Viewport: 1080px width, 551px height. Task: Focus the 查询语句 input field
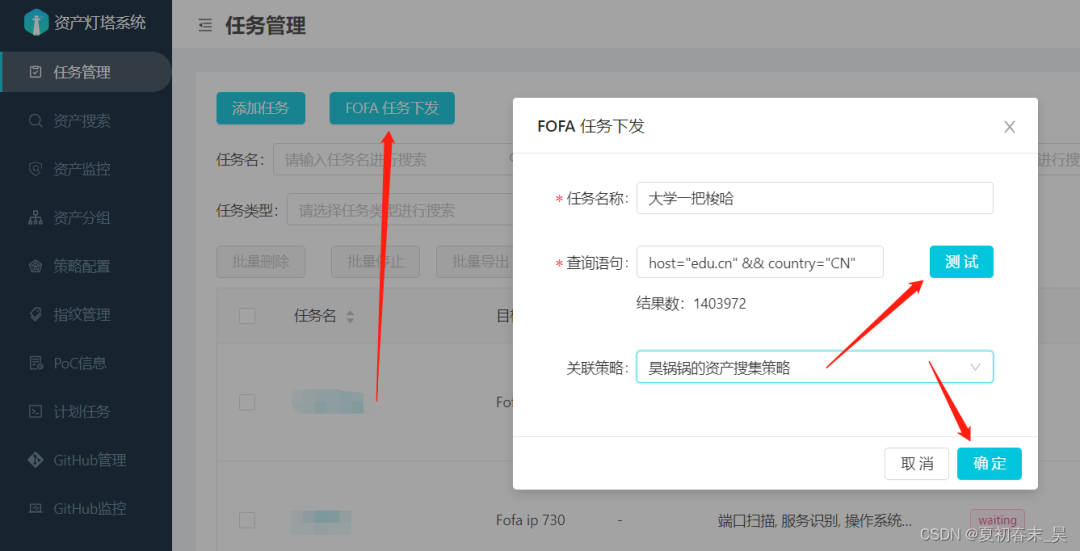[760, 262]
